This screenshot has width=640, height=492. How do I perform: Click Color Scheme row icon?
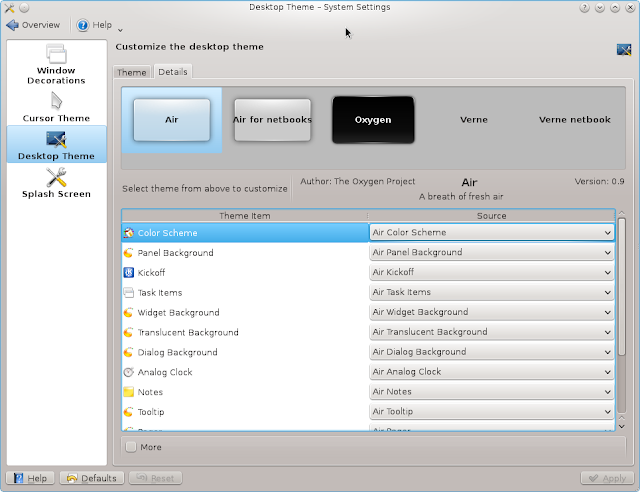[129, 233]
